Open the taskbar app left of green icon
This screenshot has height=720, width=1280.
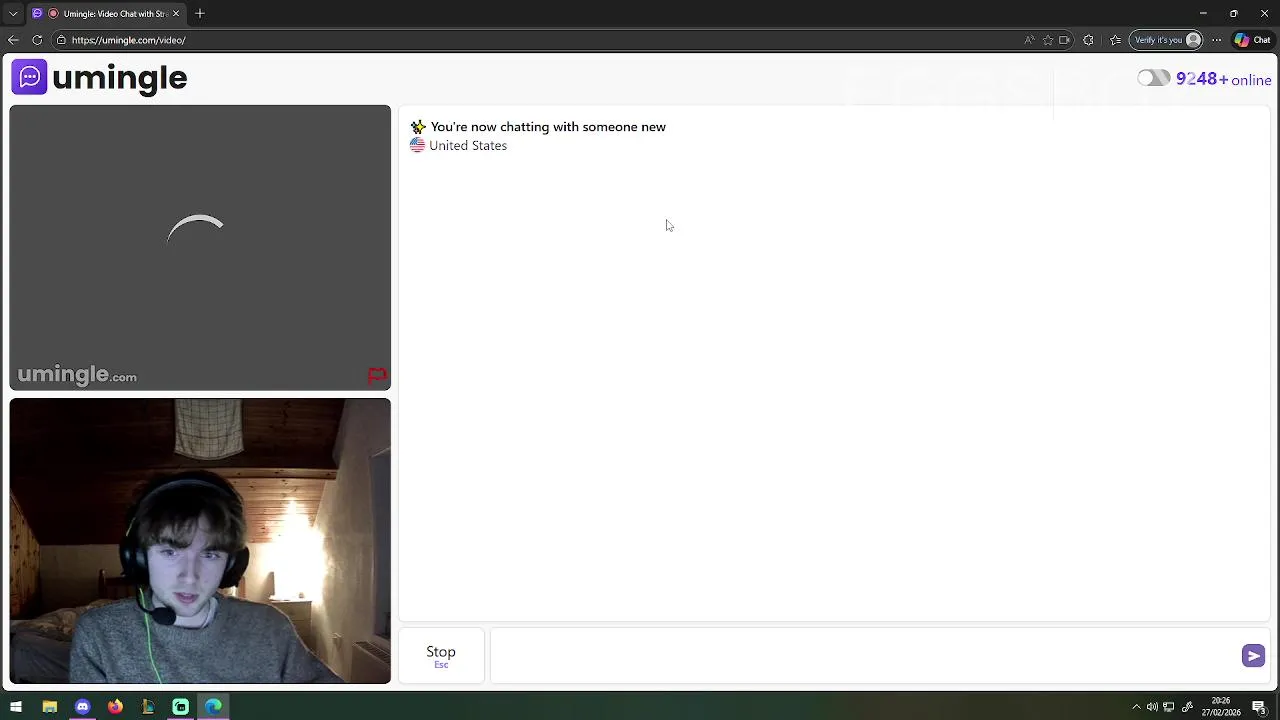point(148,707)
